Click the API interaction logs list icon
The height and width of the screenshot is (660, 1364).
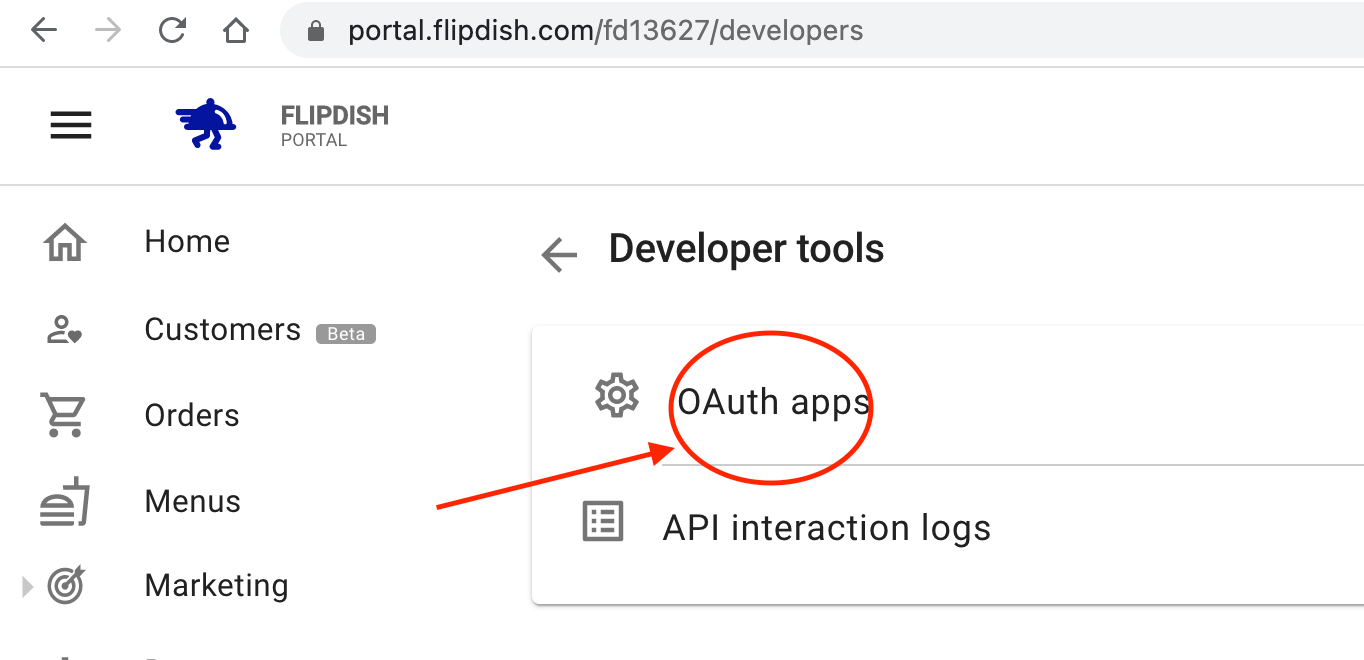click(x=603, y=522)
